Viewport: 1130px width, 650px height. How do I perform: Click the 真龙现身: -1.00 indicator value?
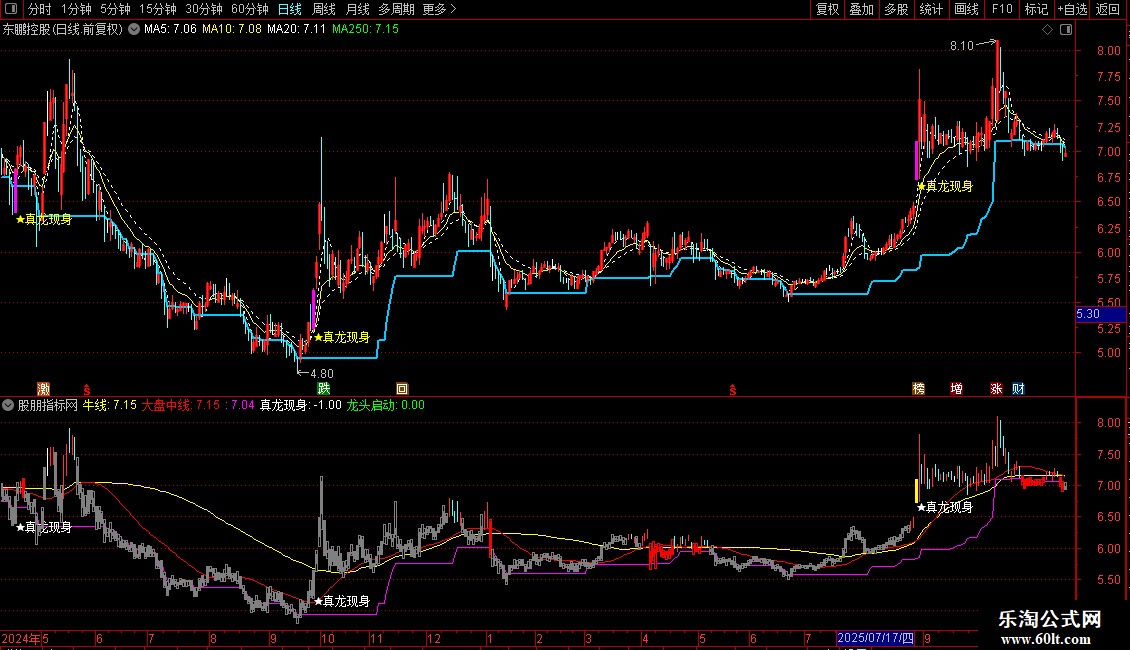tap(301, 406)
